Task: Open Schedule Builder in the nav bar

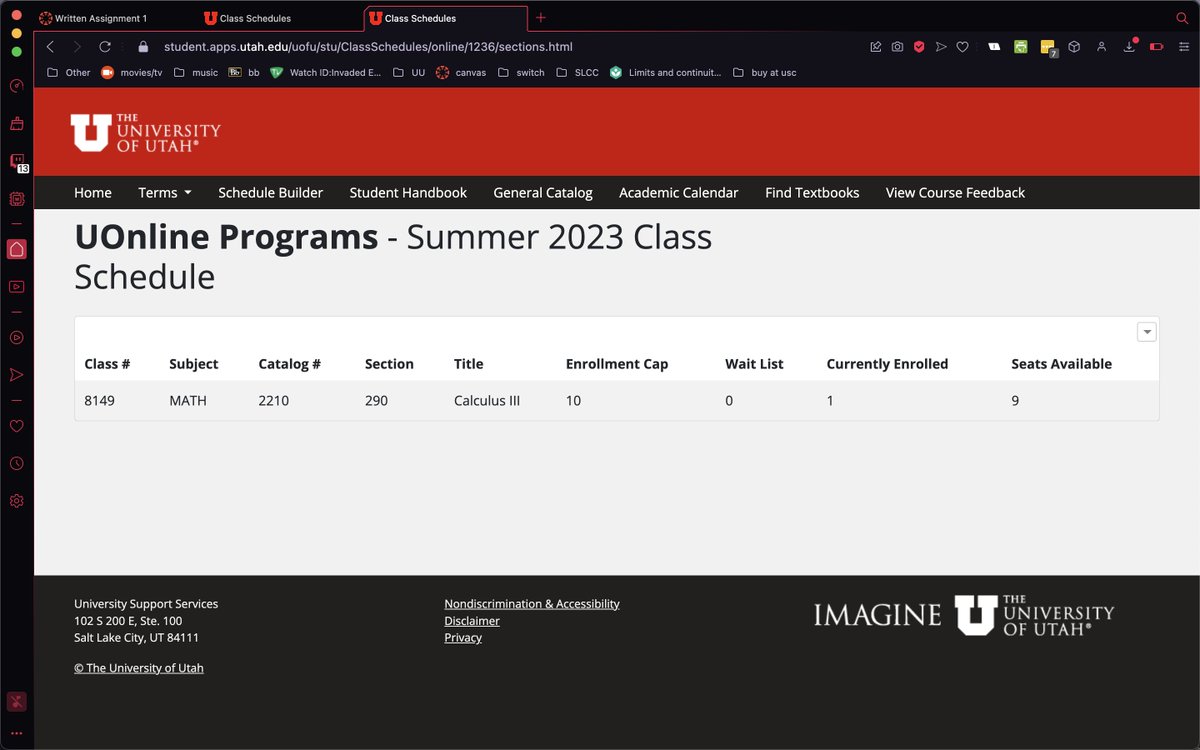Action: 271,193
